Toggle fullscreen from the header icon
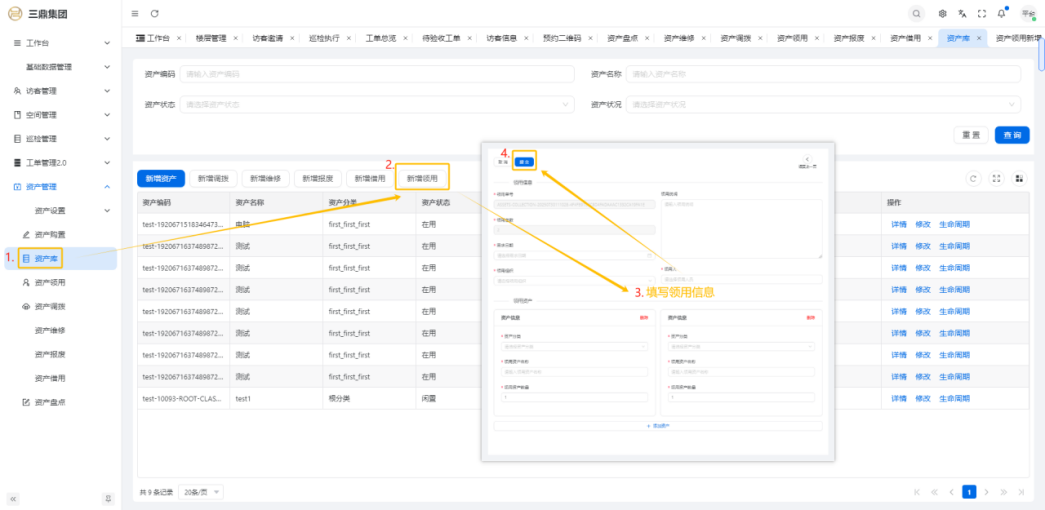Image resolution: width=1045 pixels, height=510 pixels. [981, 13]
